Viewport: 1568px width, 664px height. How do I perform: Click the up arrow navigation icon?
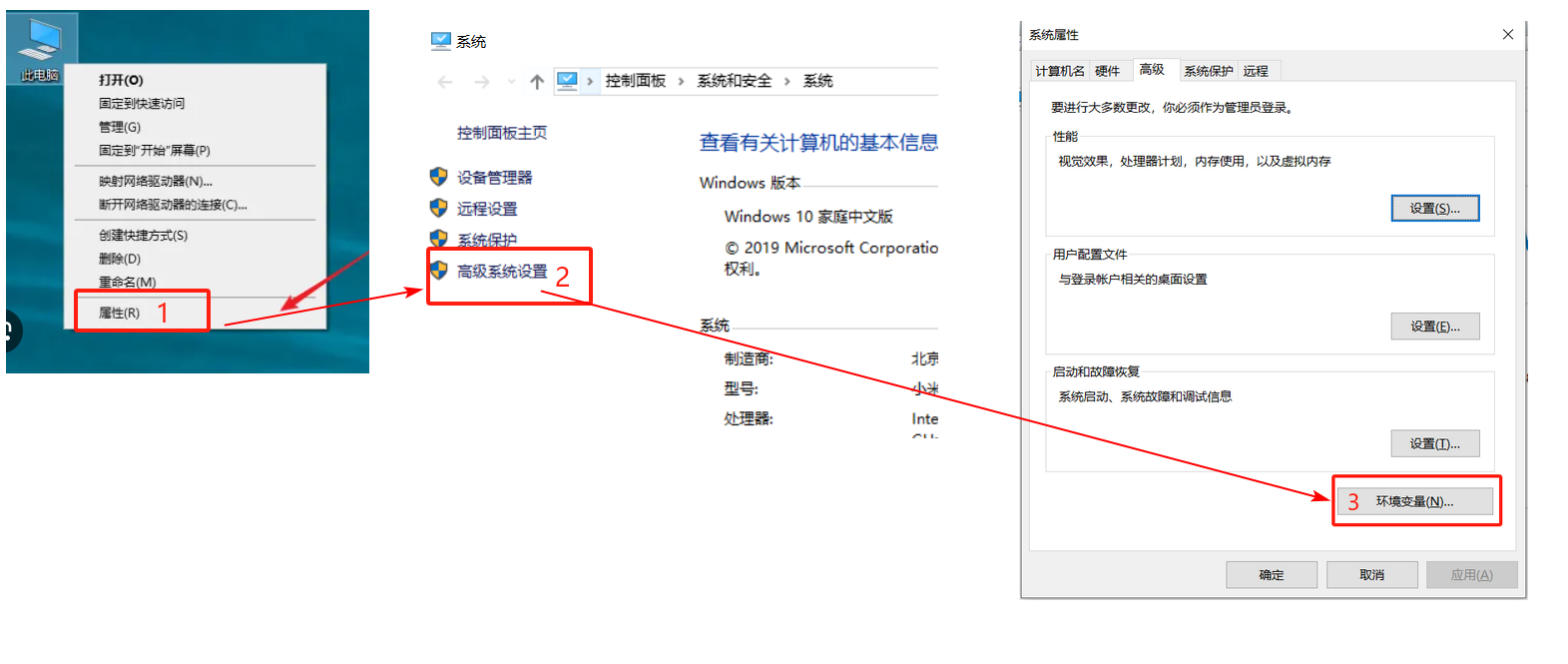point(537,82)
